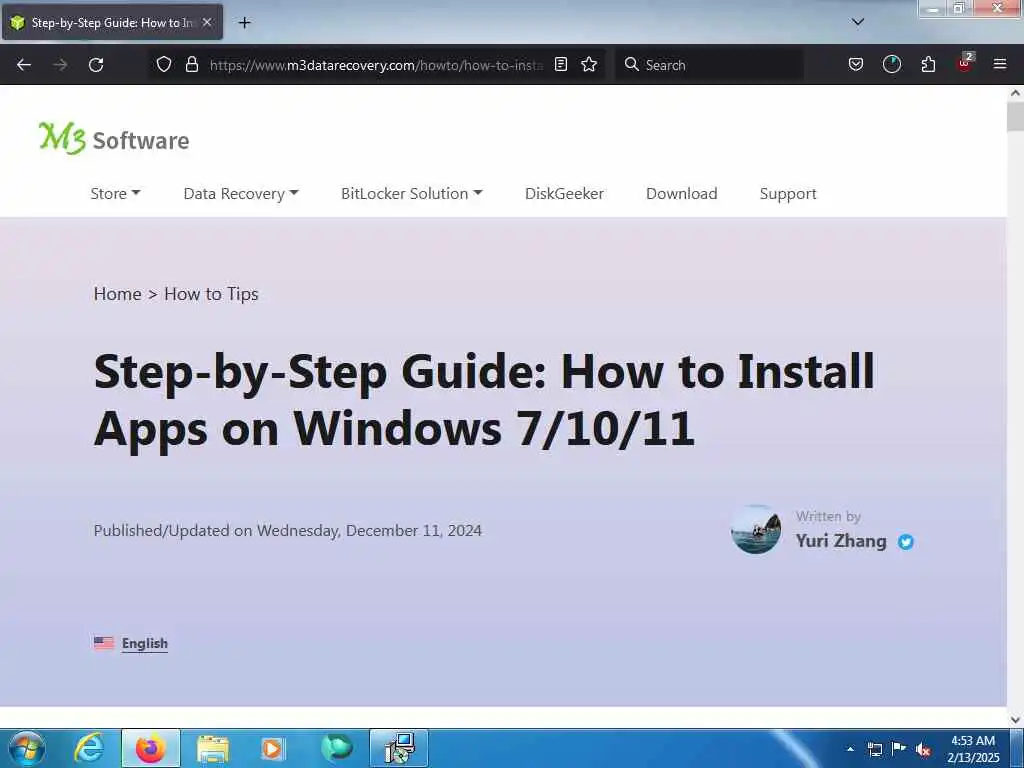1024x768 pixels.
Task: List all tabs with the chevron
Action: (x=857, y=22)
